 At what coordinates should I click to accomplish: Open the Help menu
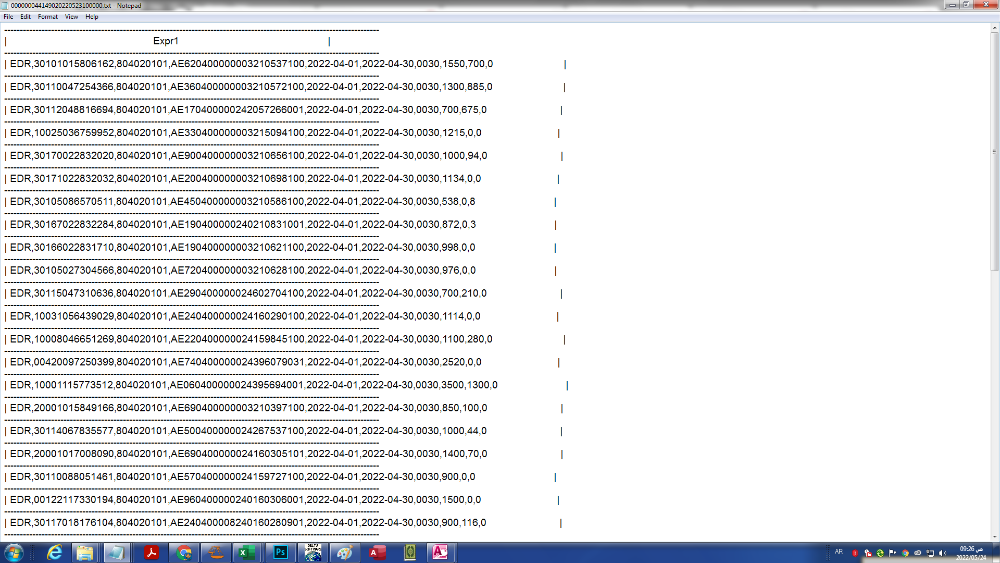coord(92,17)
